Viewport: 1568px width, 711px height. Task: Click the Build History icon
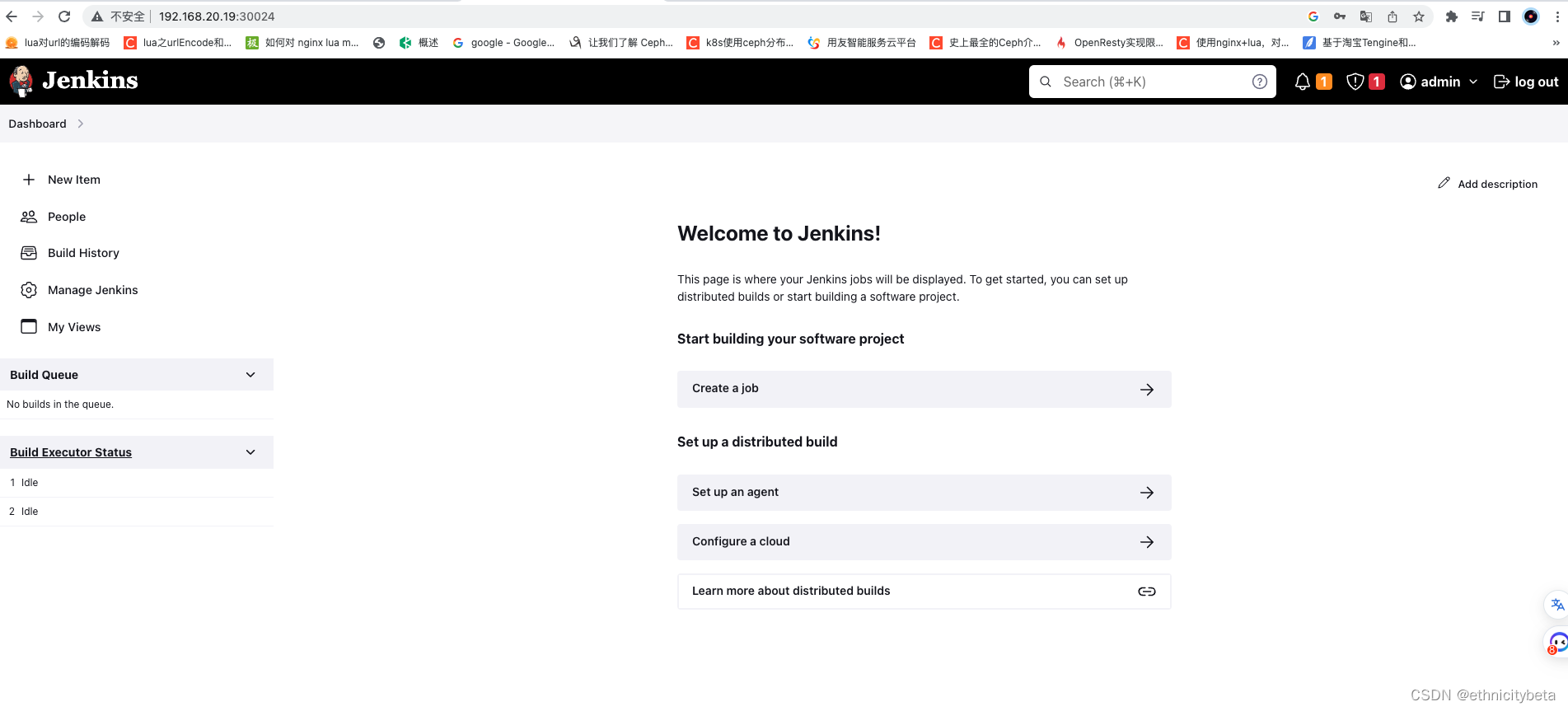pyautogui.click(x=29, y=253)
